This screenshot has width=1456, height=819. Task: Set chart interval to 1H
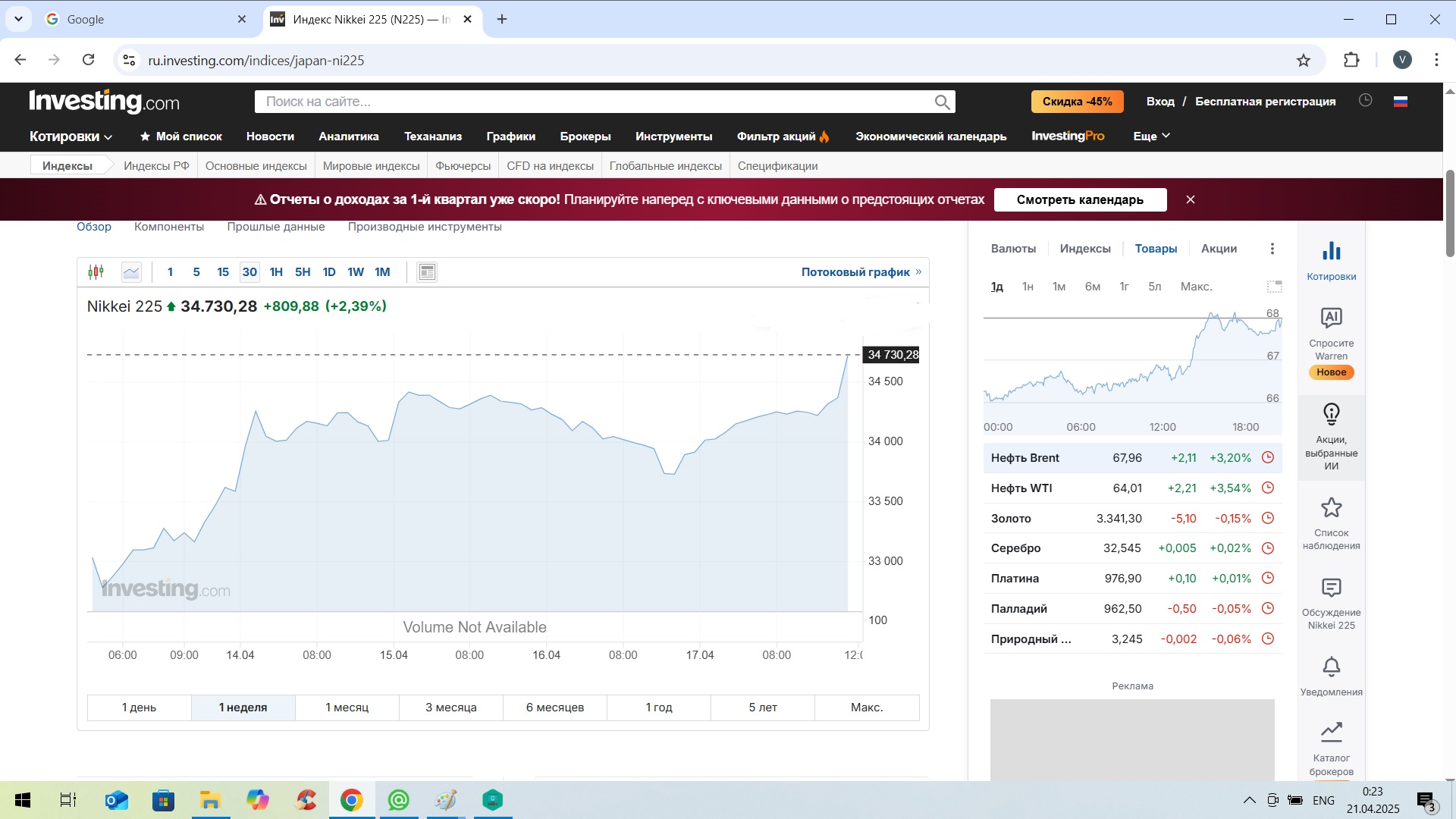click(x=276, y=271)
